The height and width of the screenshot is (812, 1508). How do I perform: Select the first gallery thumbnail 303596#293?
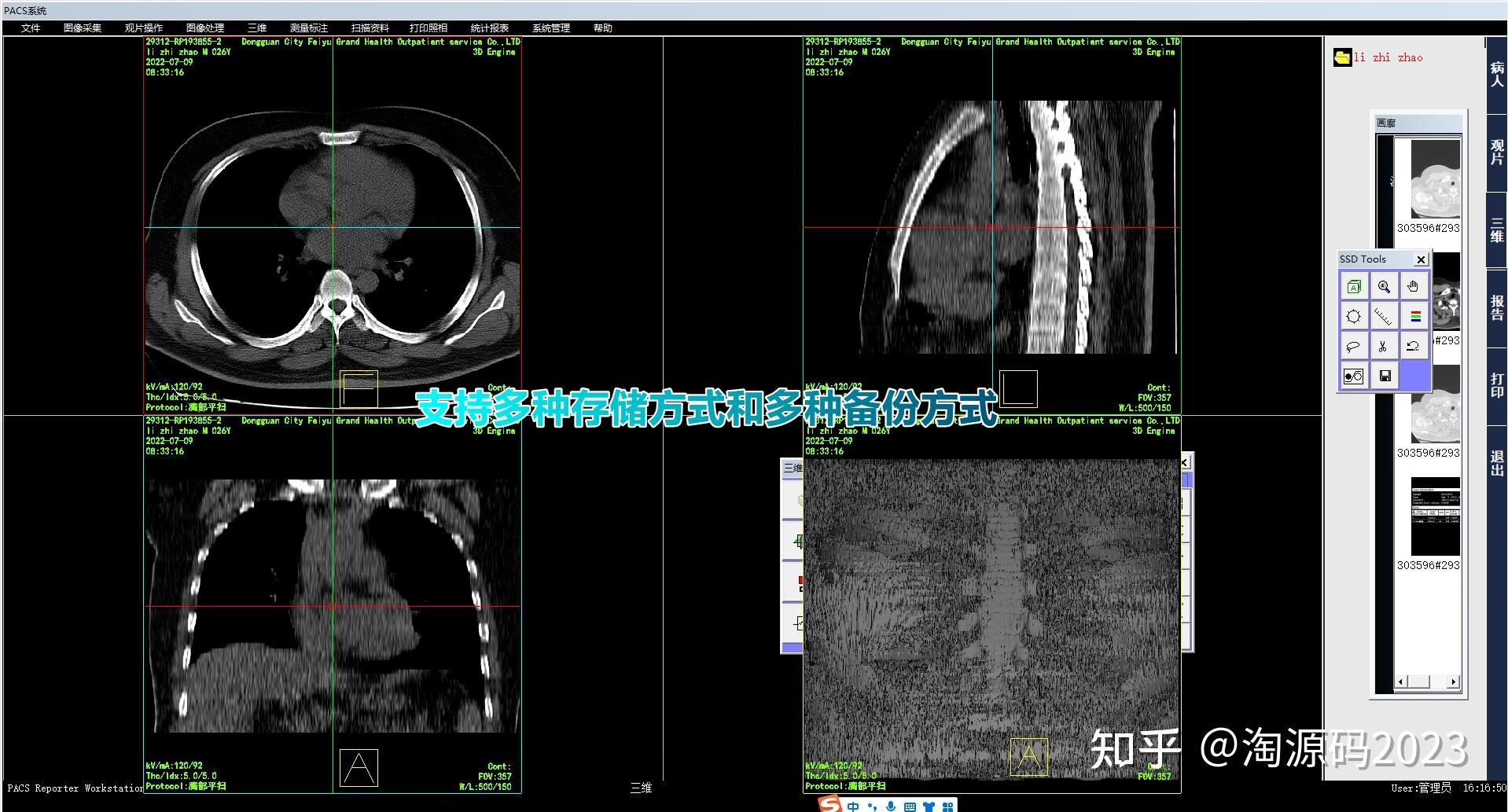point(1435,181)
